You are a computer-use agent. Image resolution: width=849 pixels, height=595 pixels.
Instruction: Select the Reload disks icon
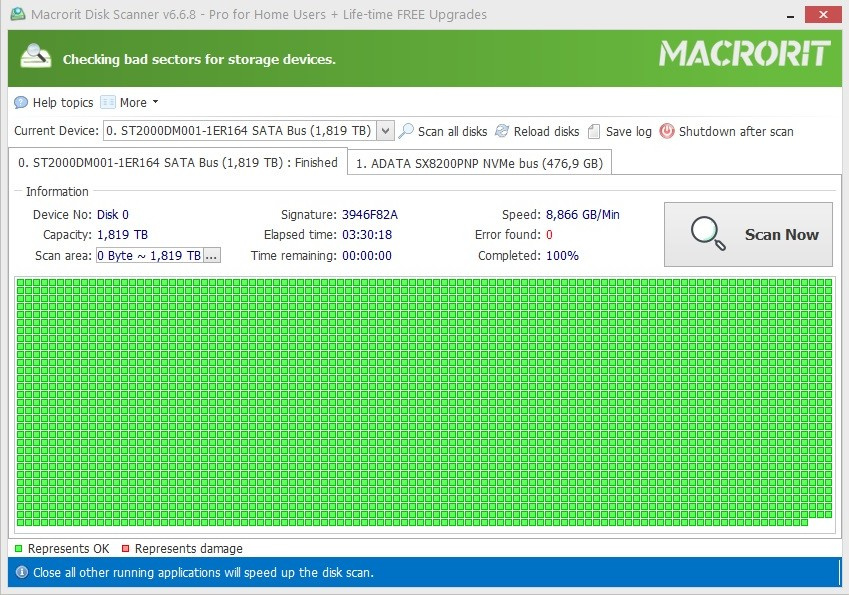click(503, 131)
